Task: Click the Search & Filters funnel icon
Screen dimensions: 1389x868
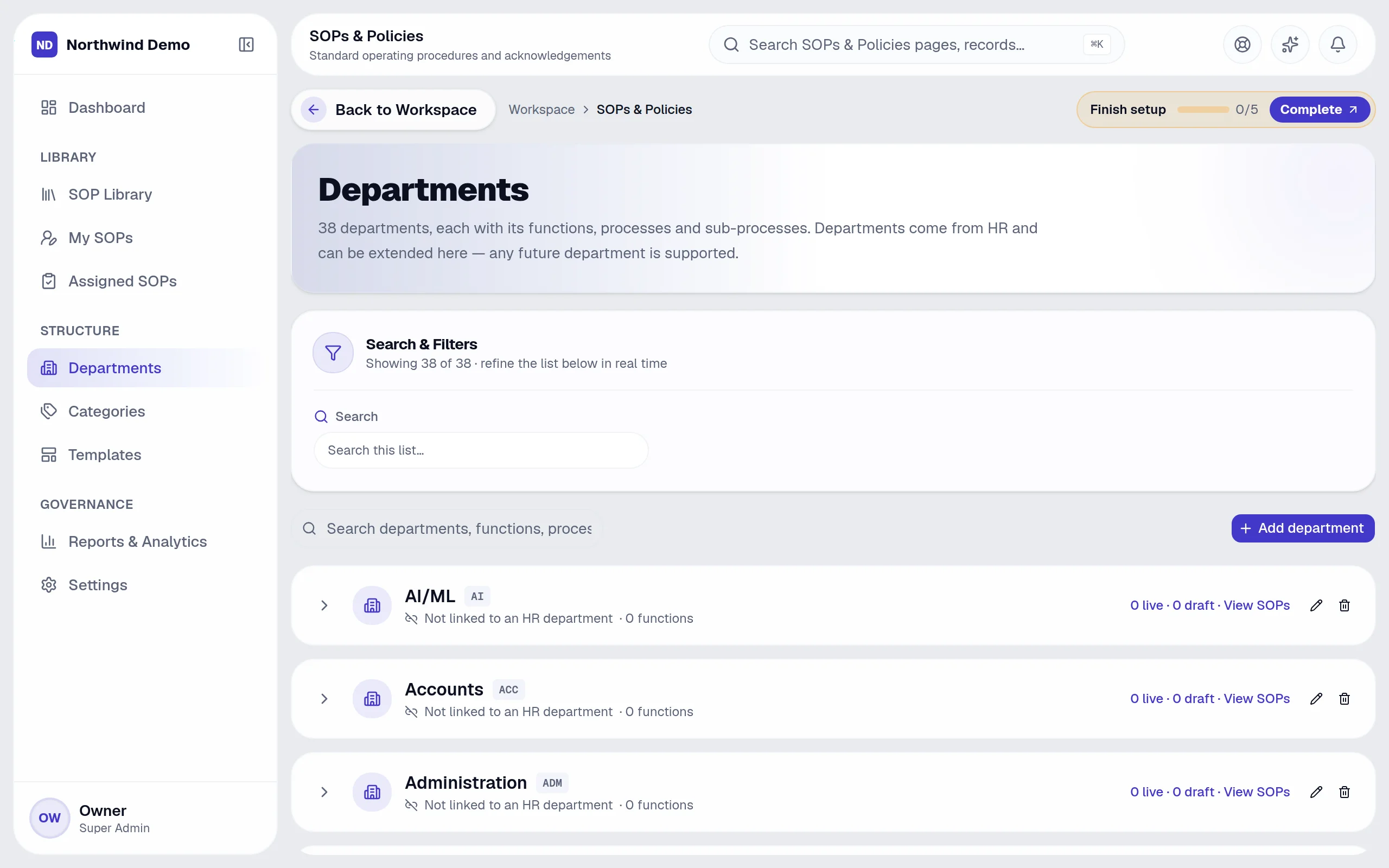Action: pos(333,353)
